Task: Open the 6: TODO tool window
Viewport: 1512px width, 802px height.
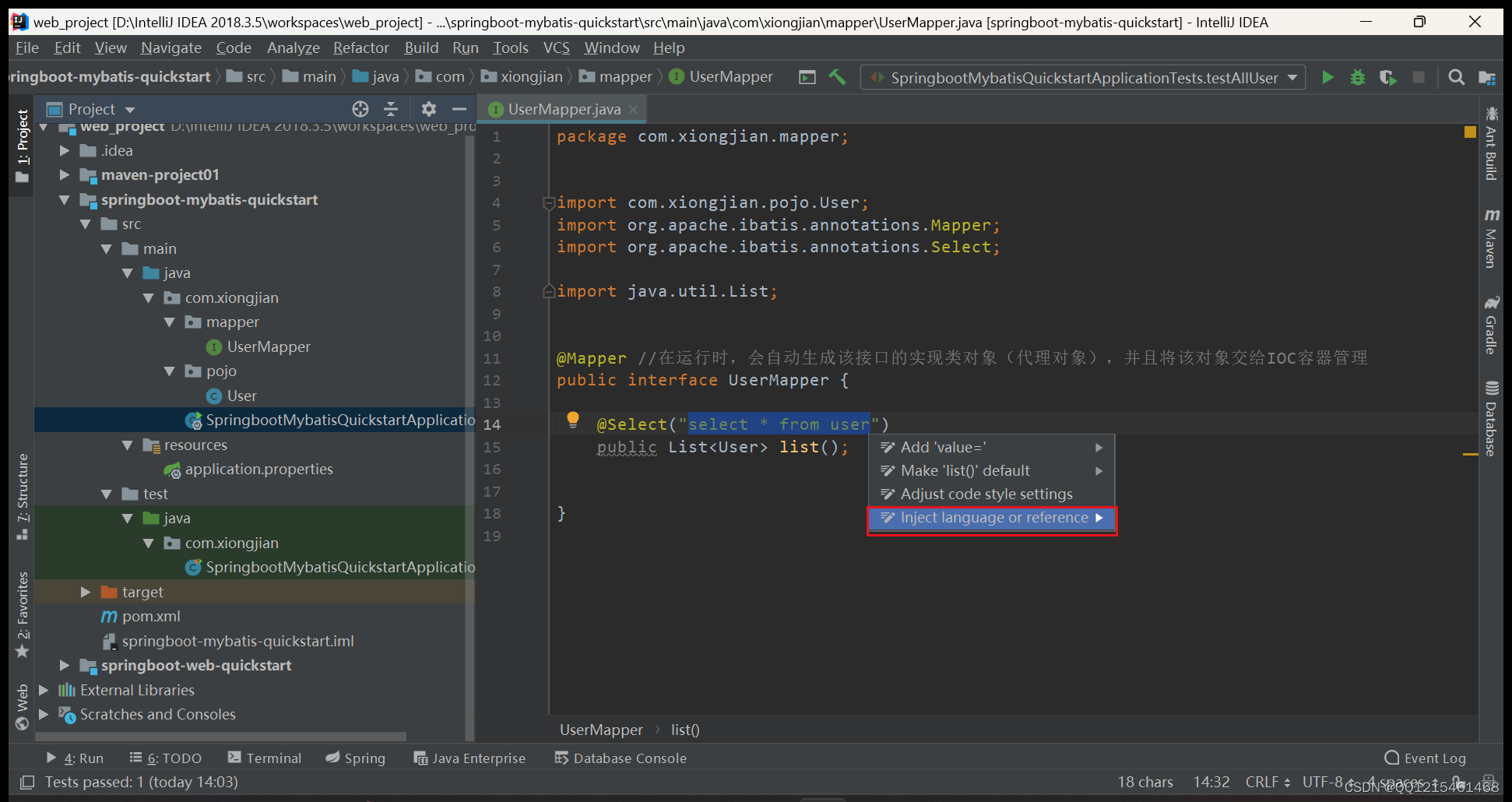Action: [165, 758]
